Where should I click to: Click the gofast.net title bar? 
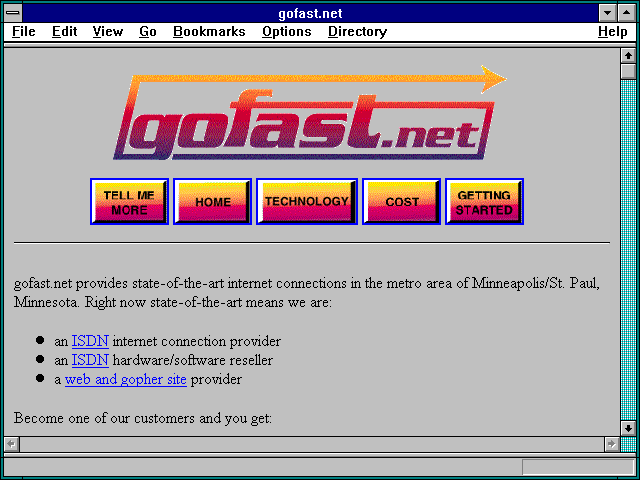[310, 13]
